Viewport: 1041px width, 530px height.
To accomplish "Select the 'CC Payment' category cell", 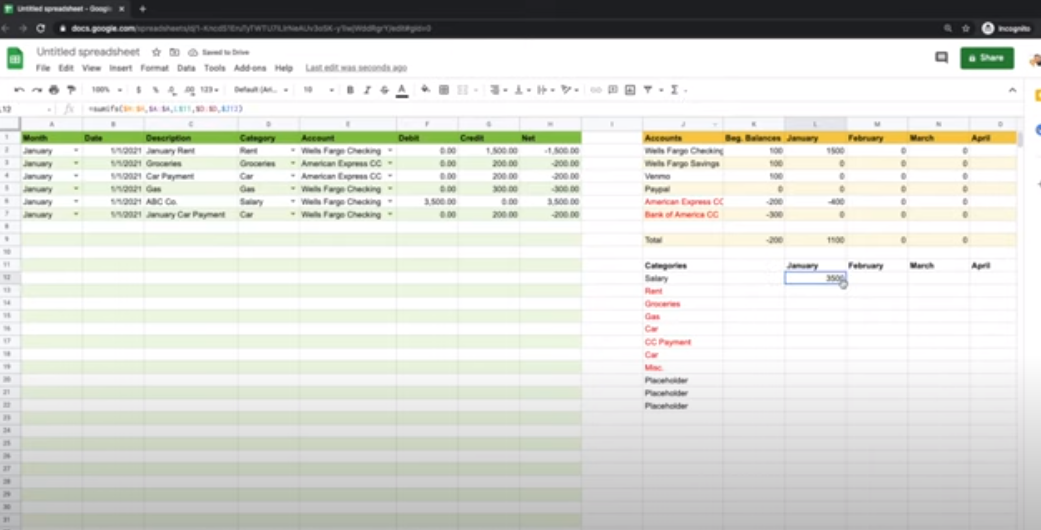I will (x=682, y=342).
